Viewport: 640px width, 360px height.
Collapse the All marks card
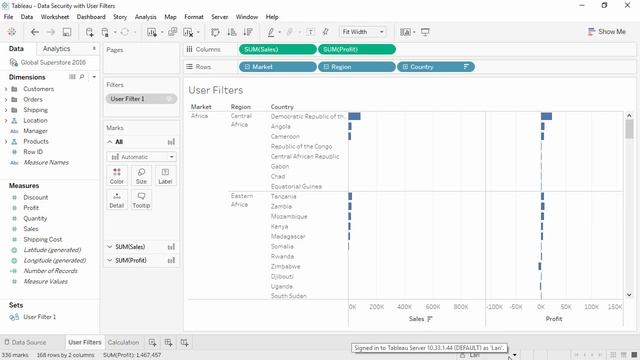[x=109, y=142]
